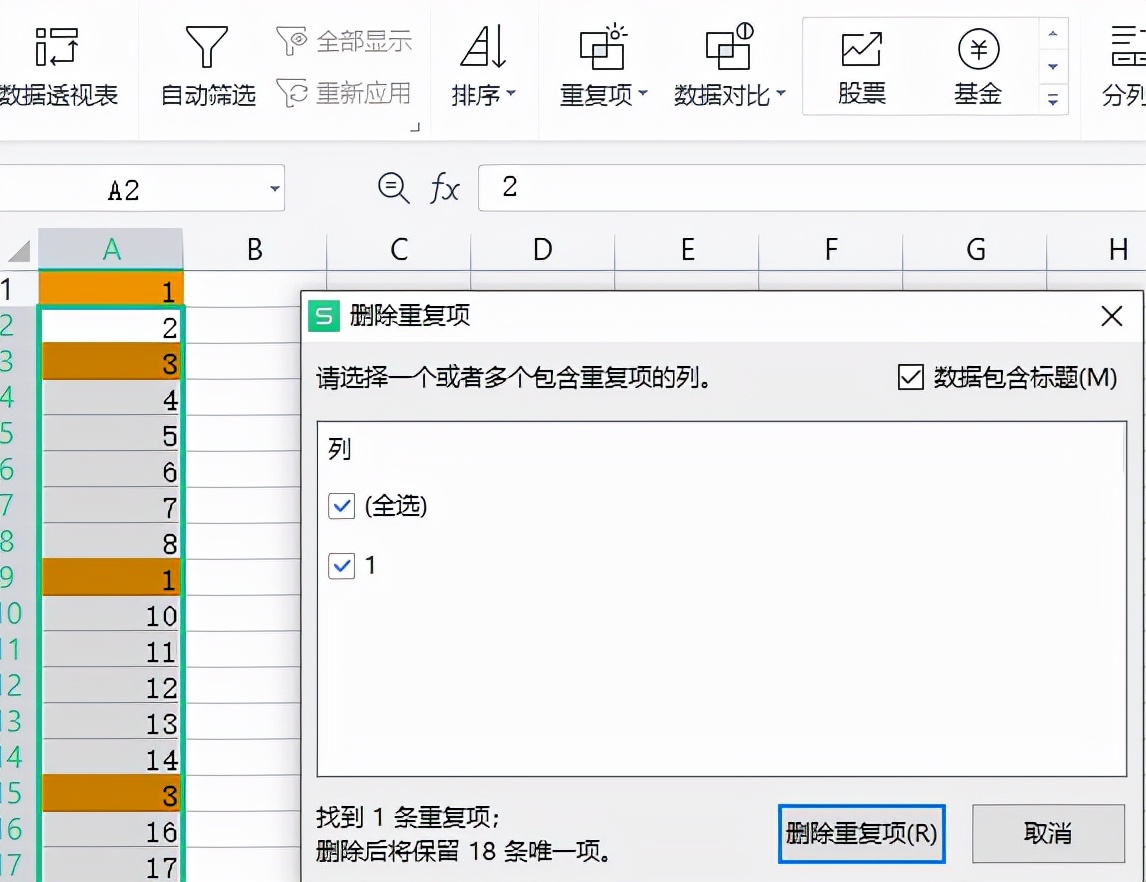Click the 全部显示 show all option
This screenshot has width=1146, height=882.
[344, 41]
